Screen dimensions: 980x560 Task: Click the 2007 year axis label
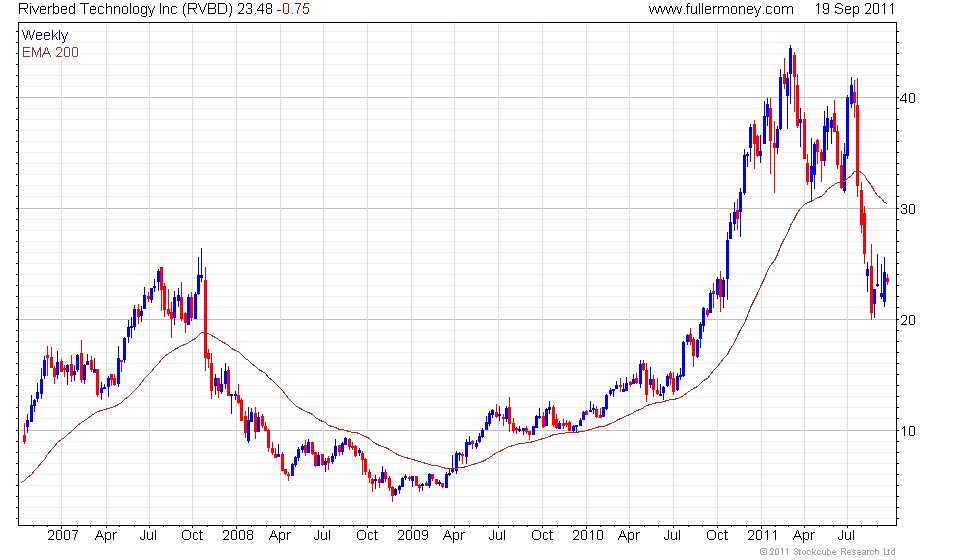[62, 535]
